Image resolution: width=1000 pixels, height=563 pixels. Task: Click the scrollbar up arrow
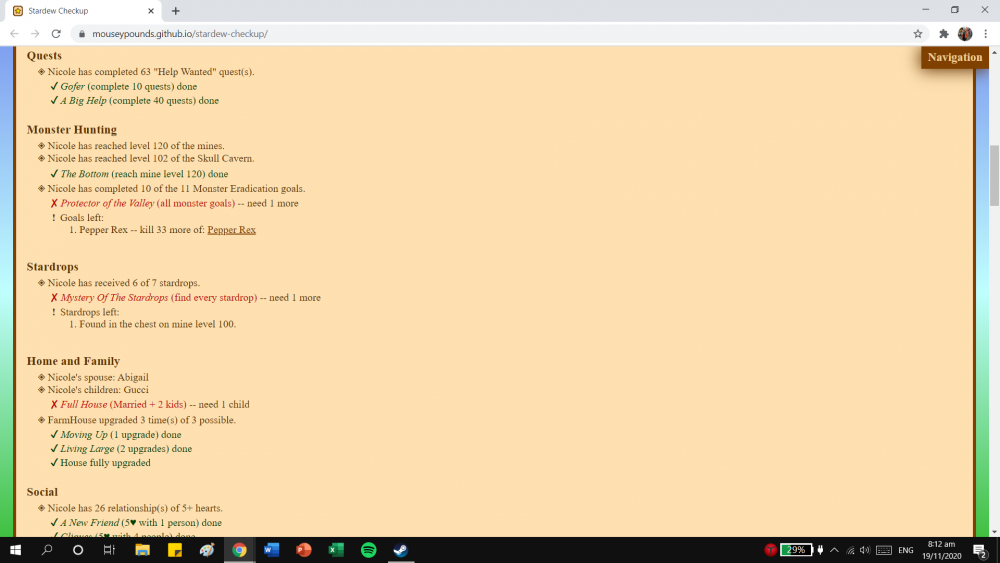(994, 52)
